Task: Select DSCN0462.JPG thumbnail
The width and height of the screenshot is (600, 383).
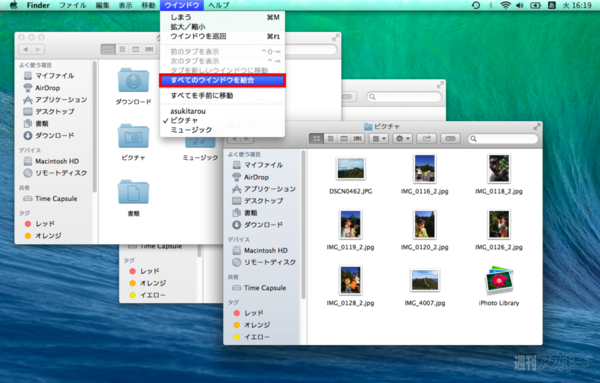Action: pyautogui.click(x=351, y=169)
